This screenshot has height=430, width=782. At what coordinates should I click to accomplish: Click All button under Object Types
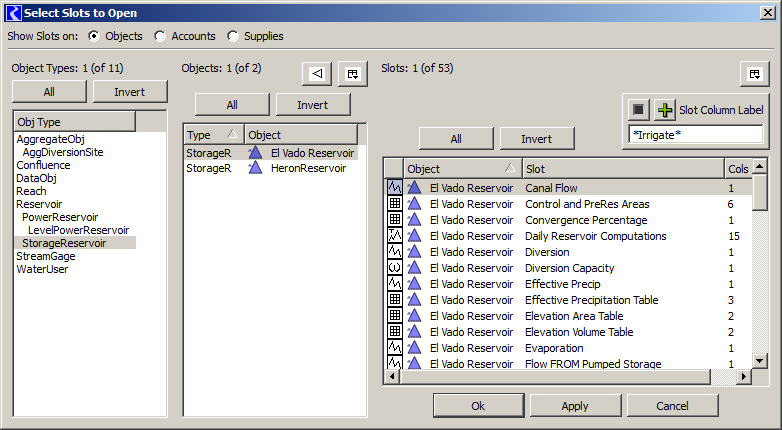[x=49, y=92]
